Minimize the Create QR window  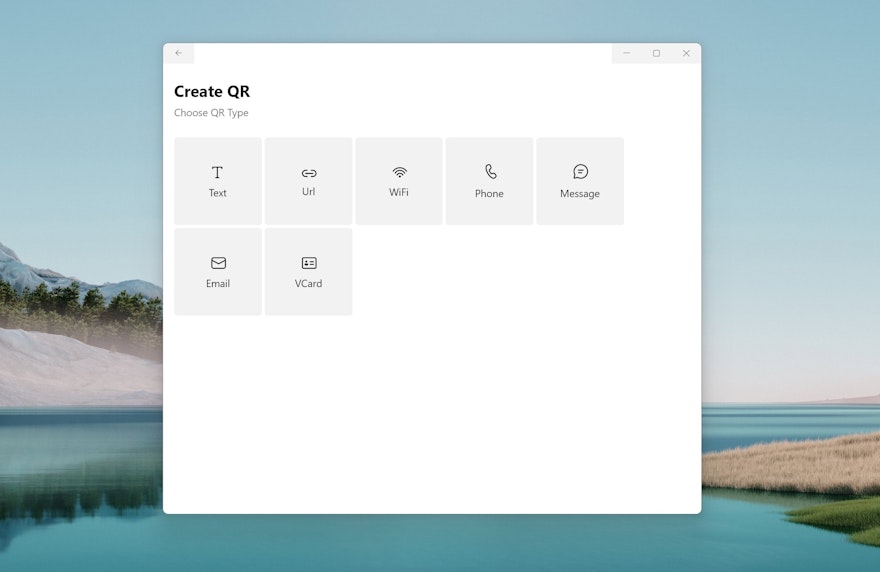point(626,53)
